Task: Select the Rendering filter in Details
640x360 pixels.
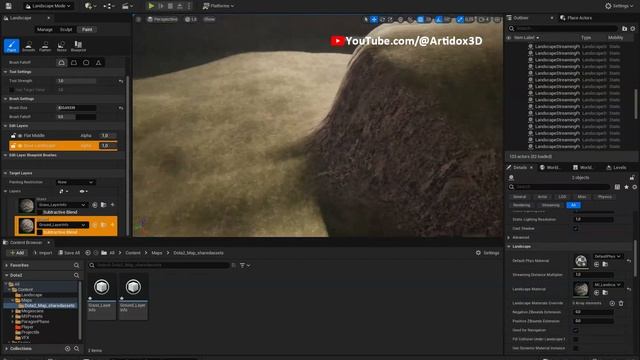Action: 521,205
